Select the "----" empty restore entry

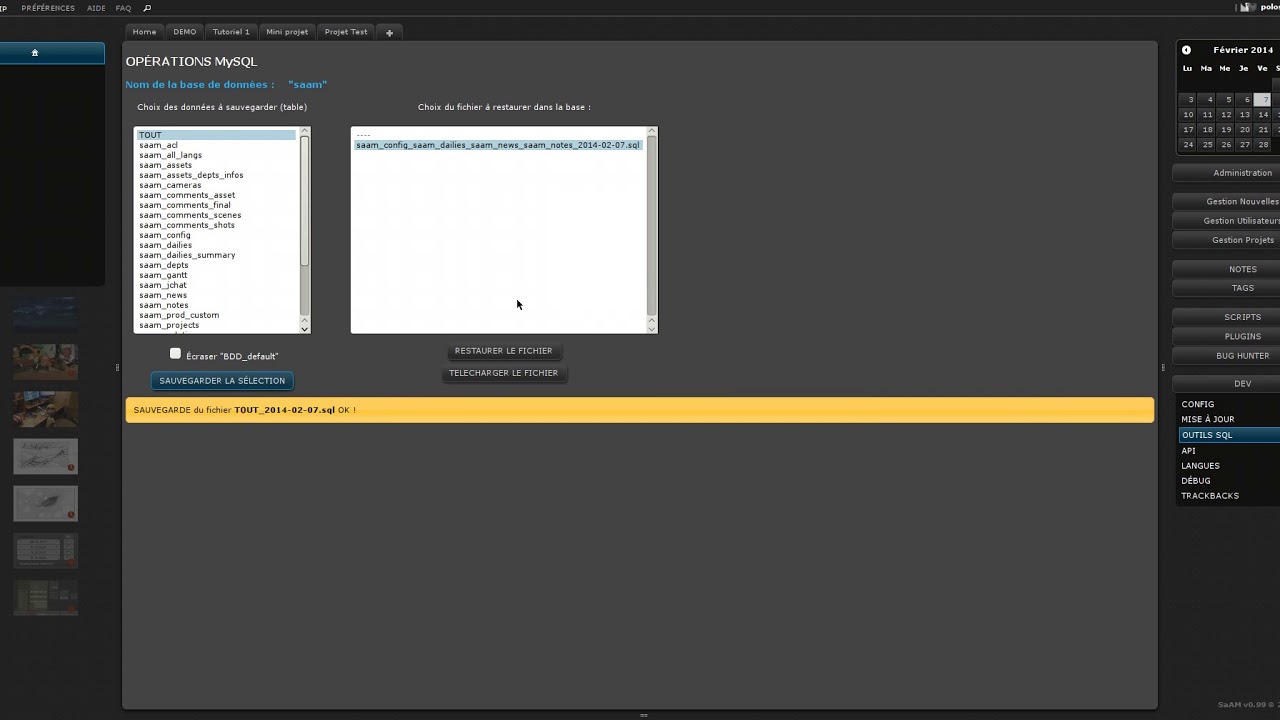498,135
